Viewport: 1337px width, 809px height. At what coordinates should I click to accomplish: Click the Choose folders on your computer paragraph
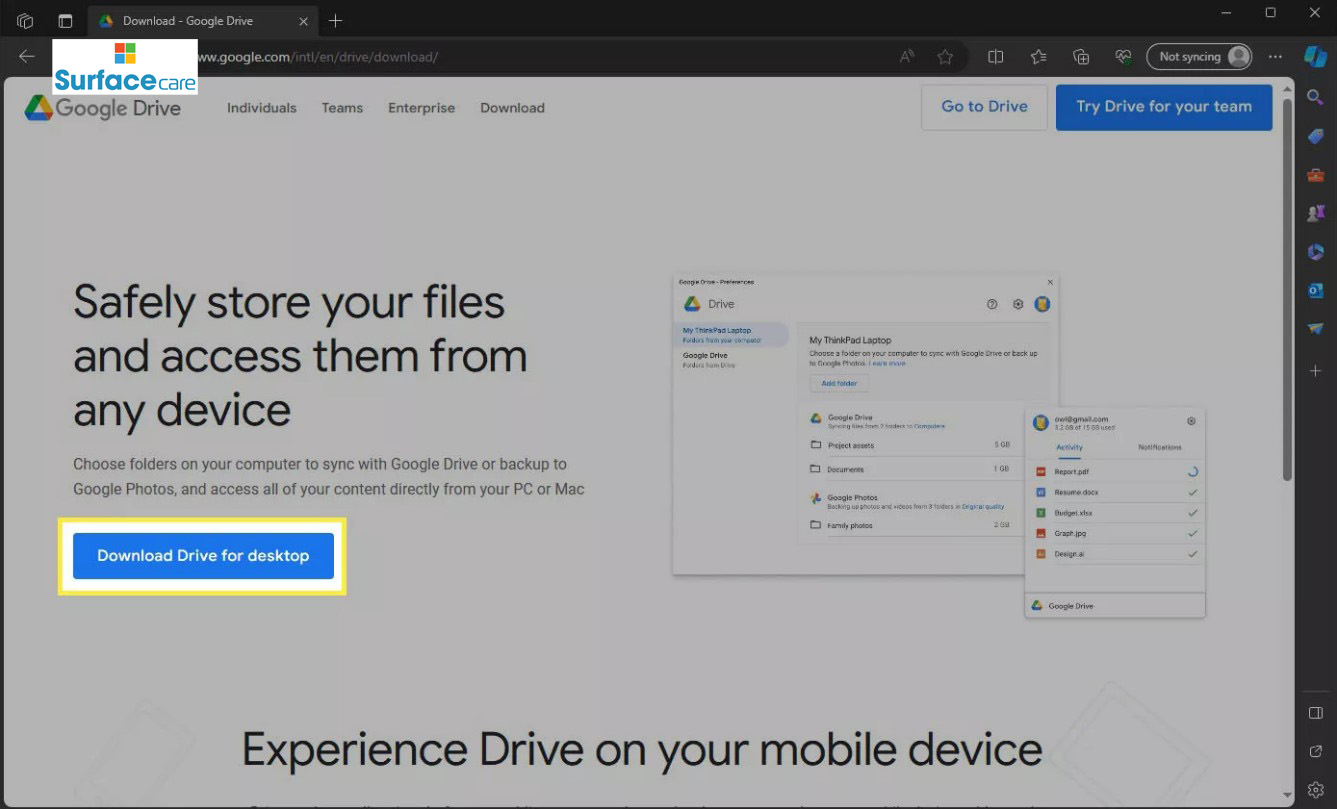(329, 477)
